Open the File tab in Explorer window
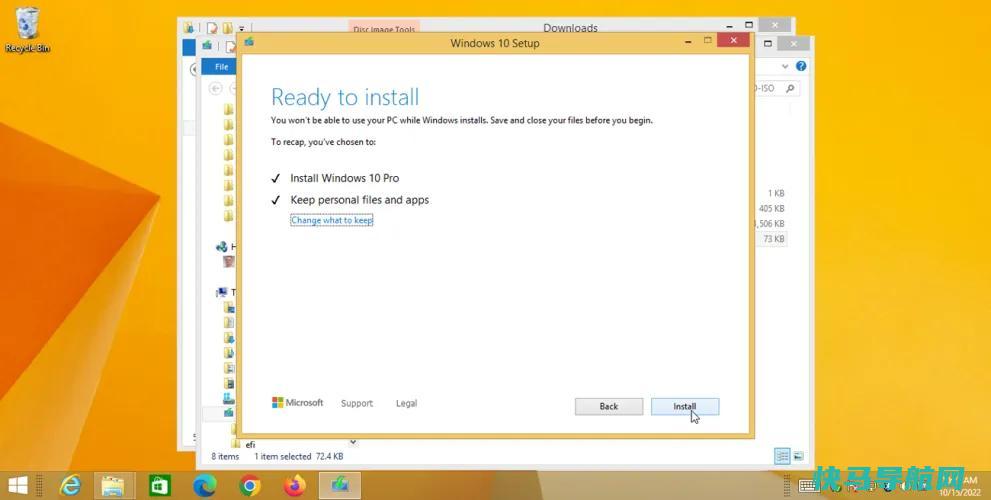The image size is (991, 500). (x=221, y=67)
